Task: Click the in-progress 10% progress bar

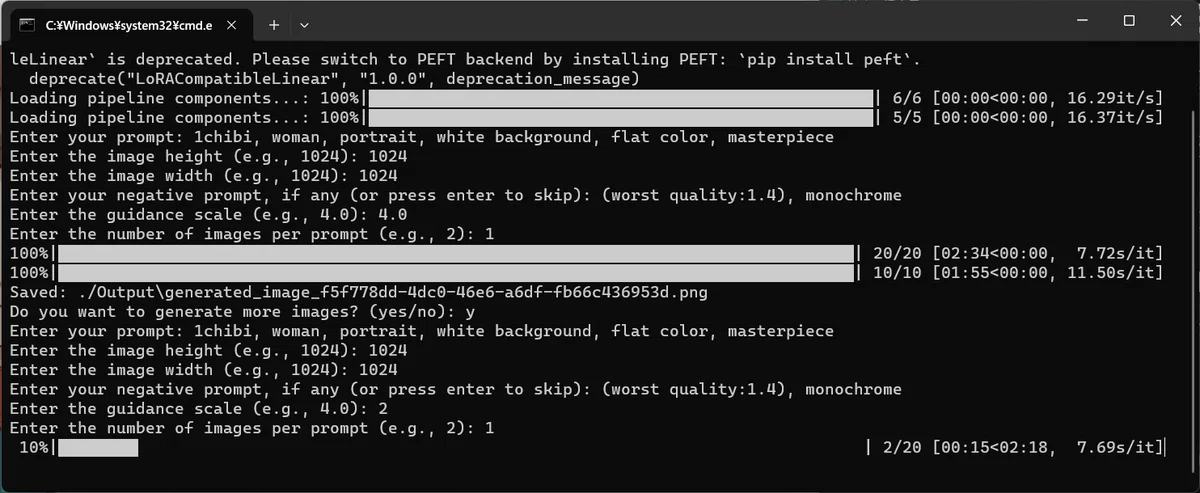Action: [x=98, y=448]
